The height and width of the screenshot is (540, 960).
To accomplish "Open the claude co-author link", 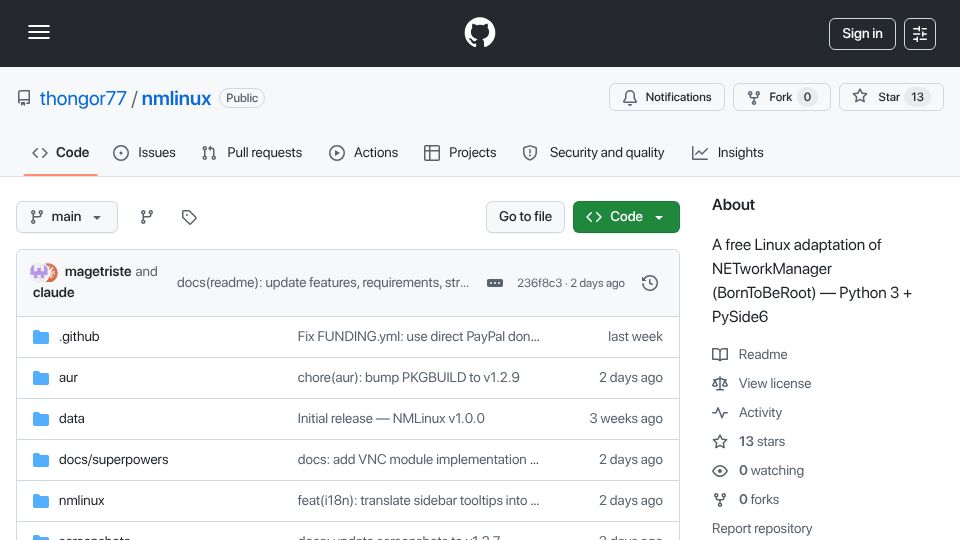I will pyautogui.click(x=54, y=293).
